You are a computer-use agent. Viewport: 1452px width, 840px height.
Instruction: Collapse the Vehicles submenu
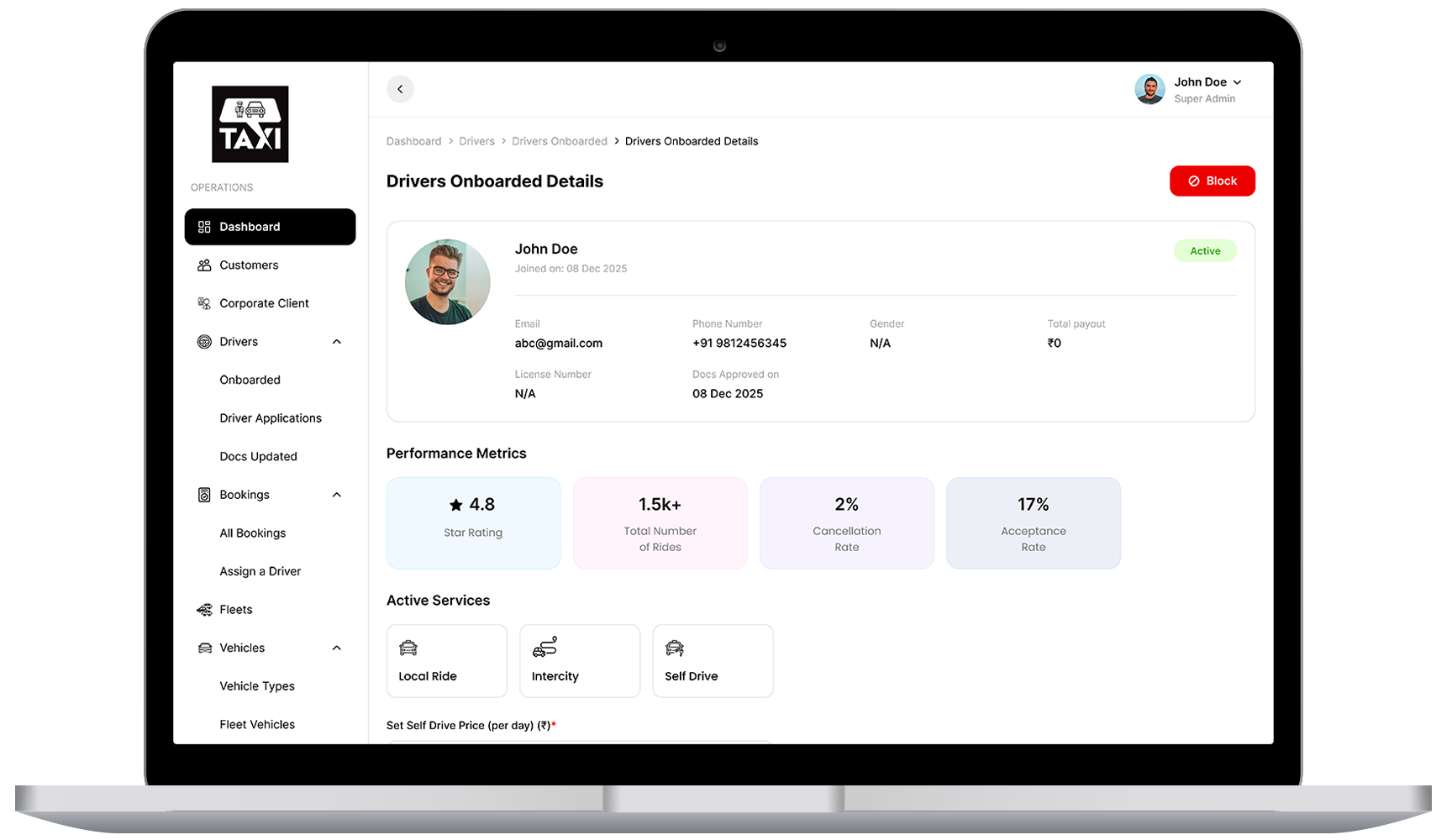pos(337,648)
